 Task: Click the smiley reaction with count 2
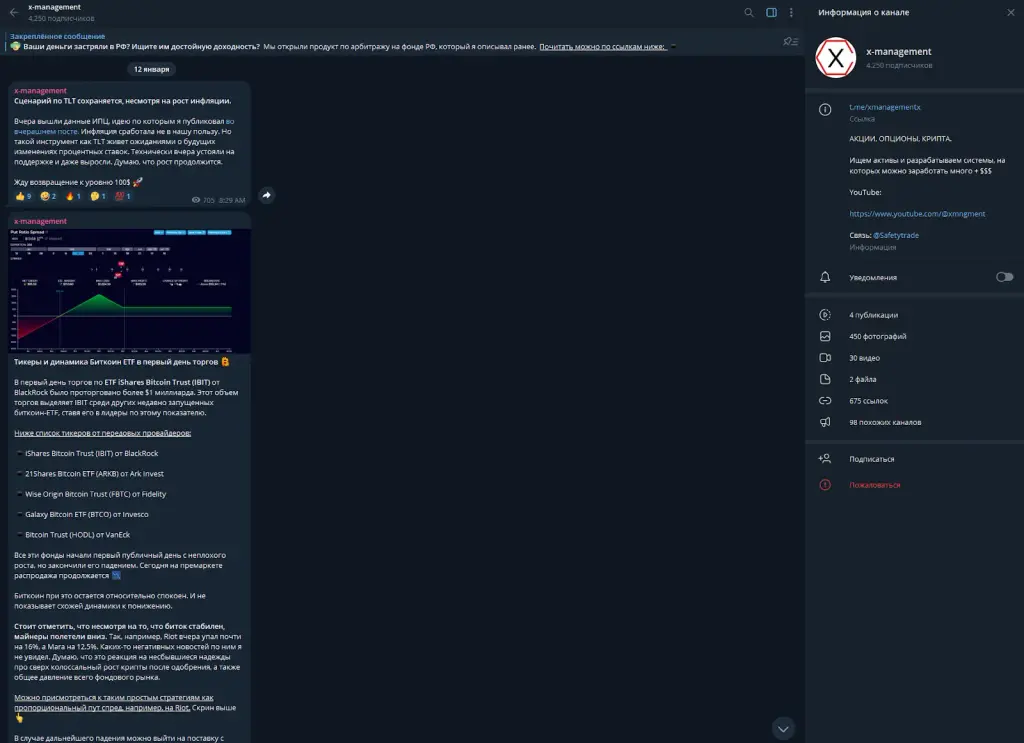tap(48, 196)
